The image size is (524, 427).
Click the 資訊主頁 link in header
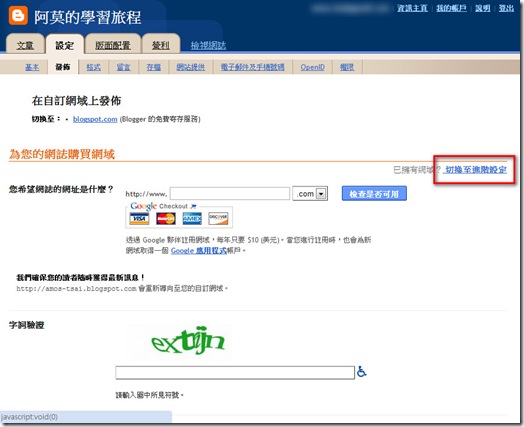(412, 8)
